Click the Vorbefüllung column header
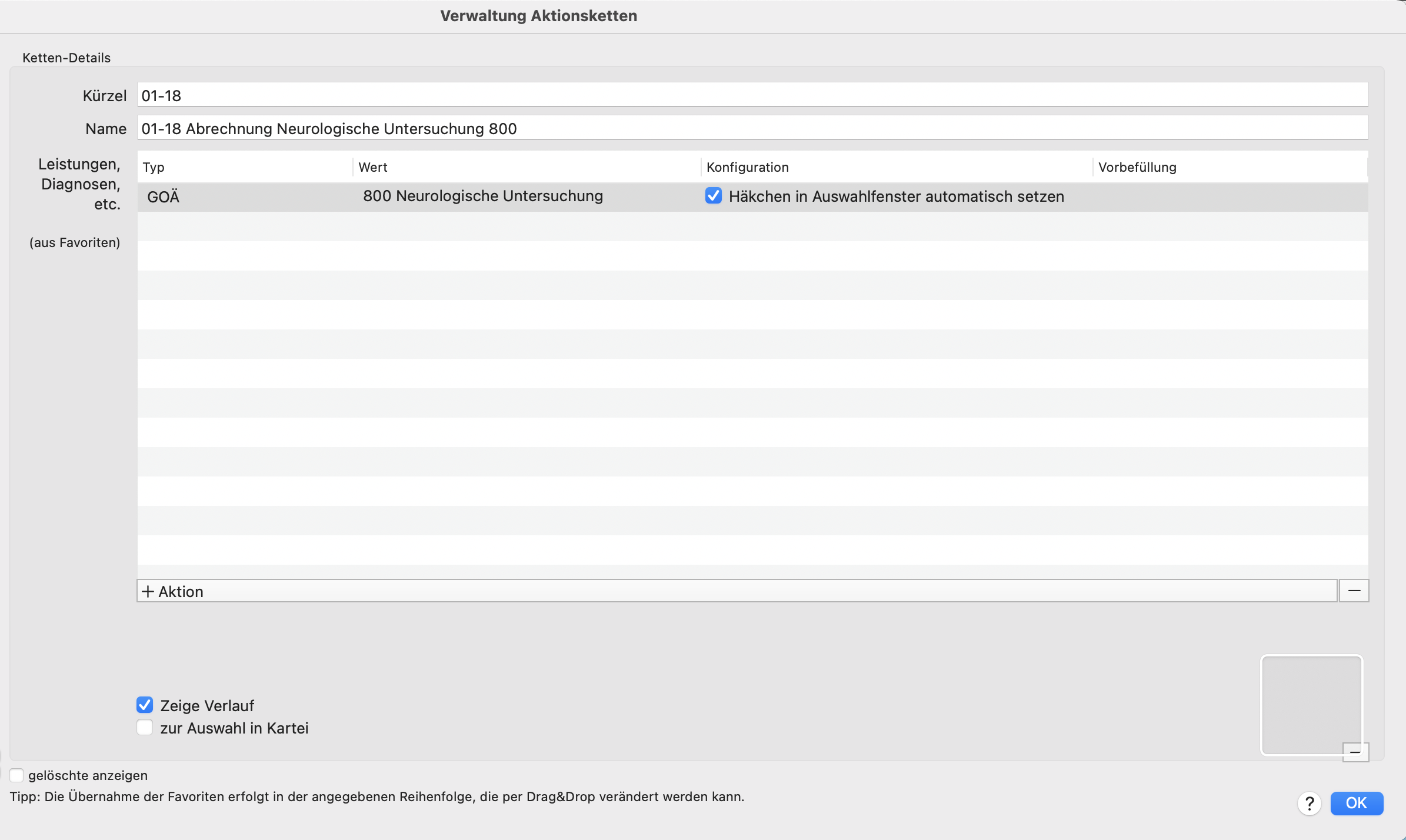1406x840 pixels. 1231,167
